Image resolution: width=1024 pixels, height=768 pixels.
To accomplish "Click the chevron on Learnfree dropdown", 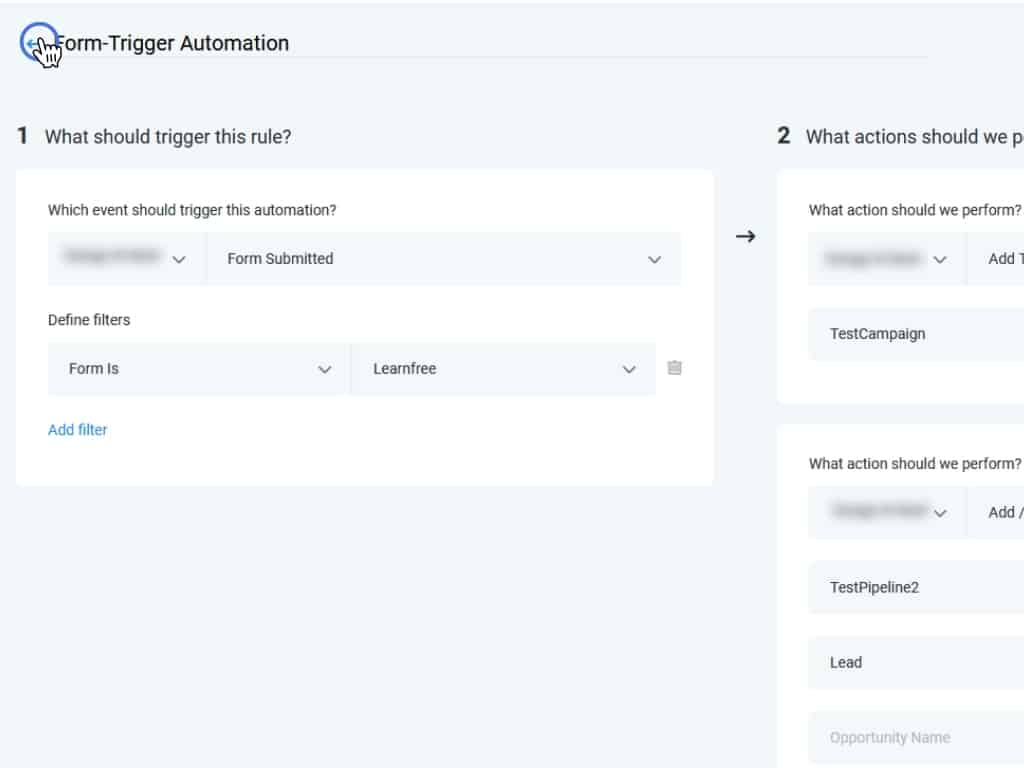I will 629,369.
